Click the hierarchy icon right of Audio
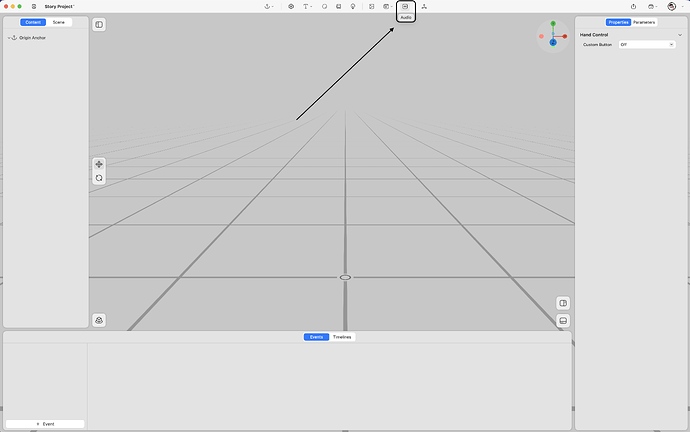Screen dimensions: 690x432 424,7
